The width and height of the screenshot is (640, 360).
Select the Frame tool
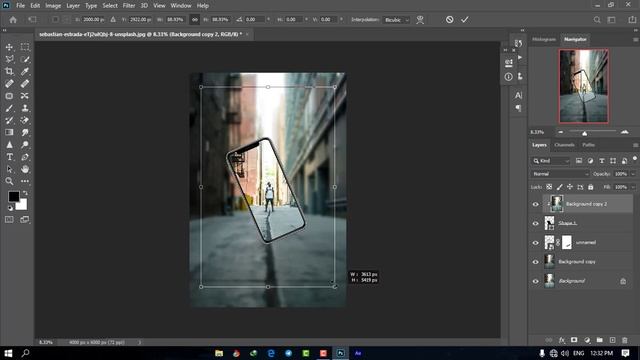point(9,96)
